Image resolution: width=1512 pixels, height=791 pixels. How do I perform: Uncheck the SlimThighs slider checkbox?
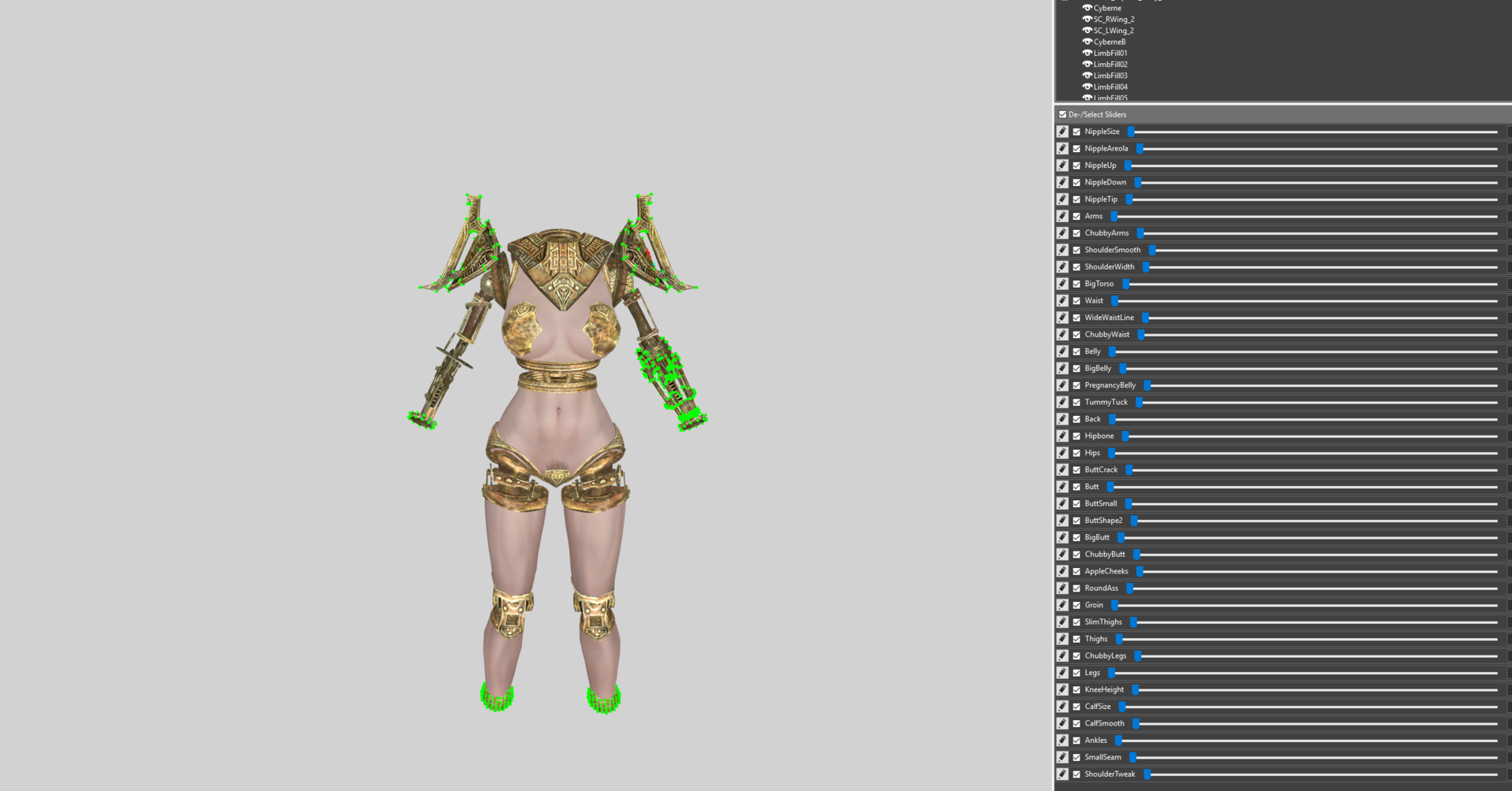coord(1077,622)
